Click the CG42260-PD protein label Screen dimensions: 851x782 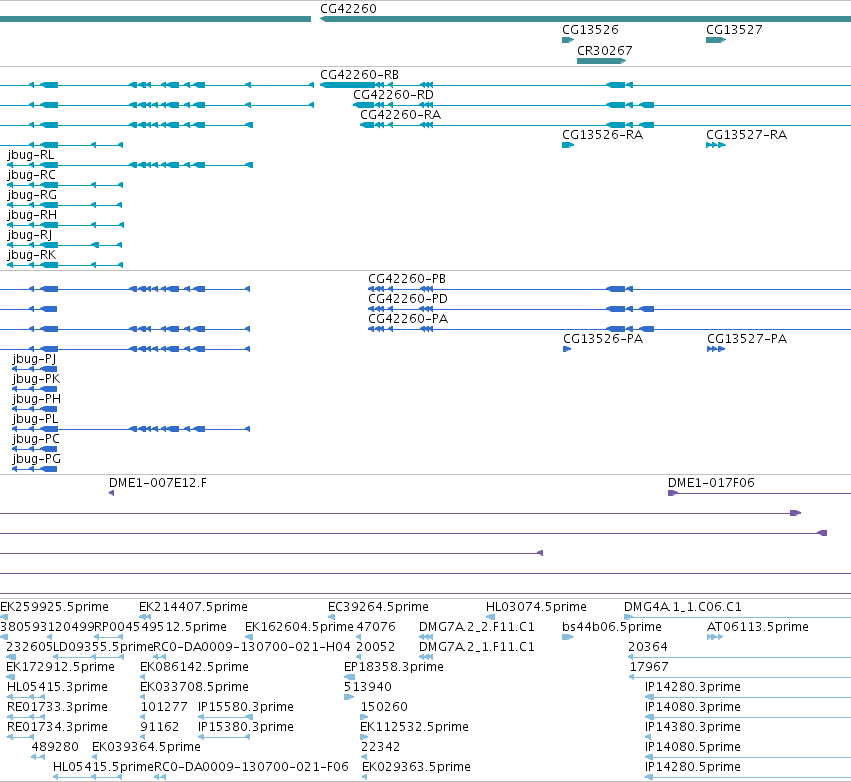408,299
